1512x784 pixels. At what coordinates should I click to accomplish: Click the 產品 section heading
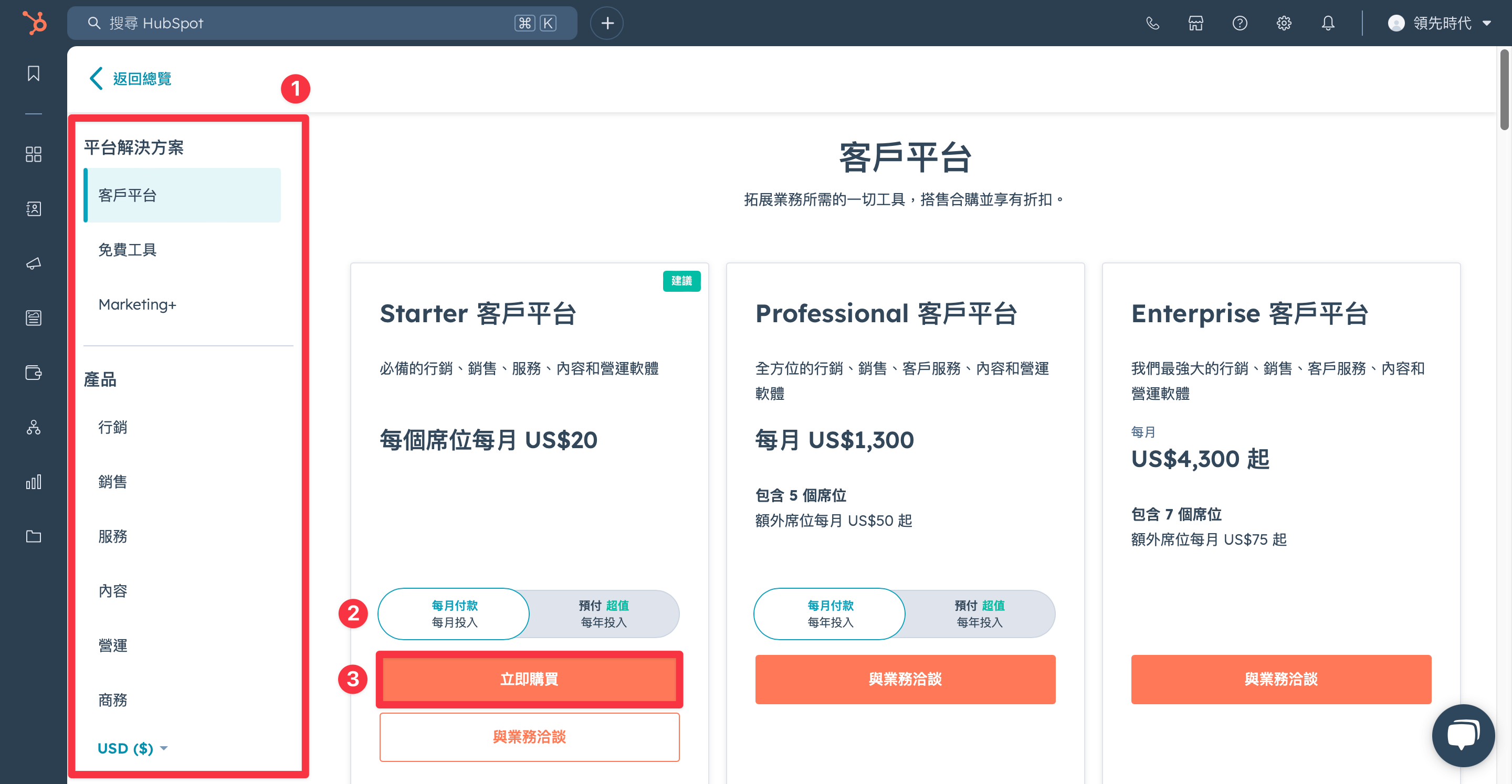tap(100, 379)
